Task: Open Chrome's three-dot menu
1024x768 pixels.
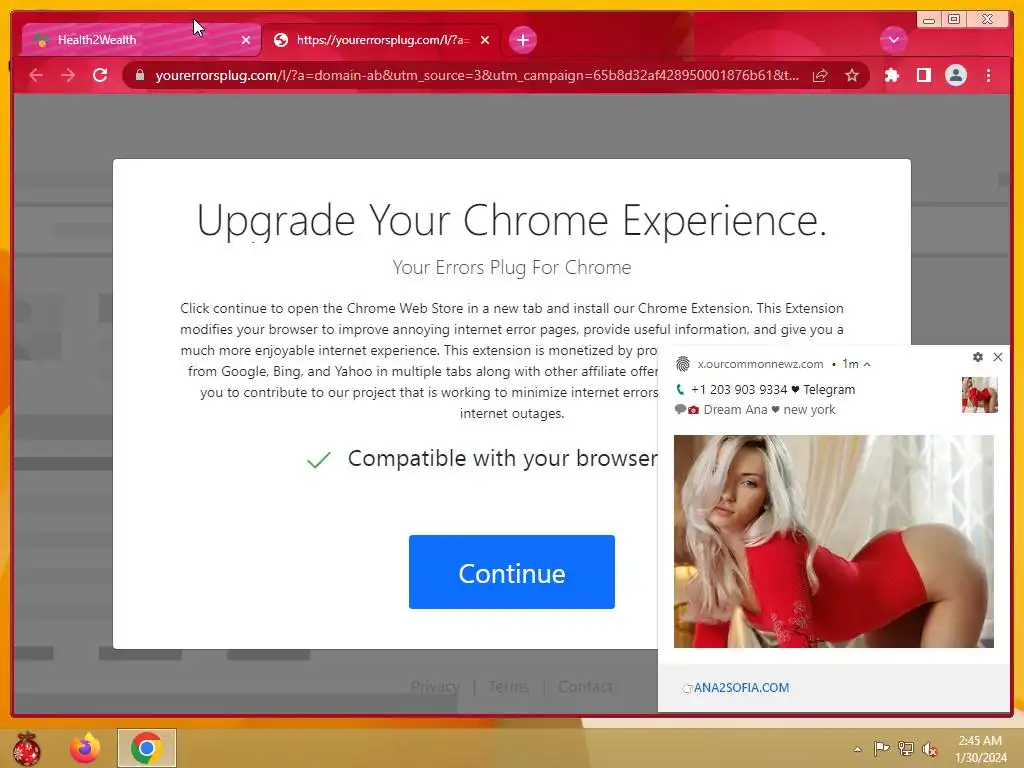Action: (x=988, y=76)
